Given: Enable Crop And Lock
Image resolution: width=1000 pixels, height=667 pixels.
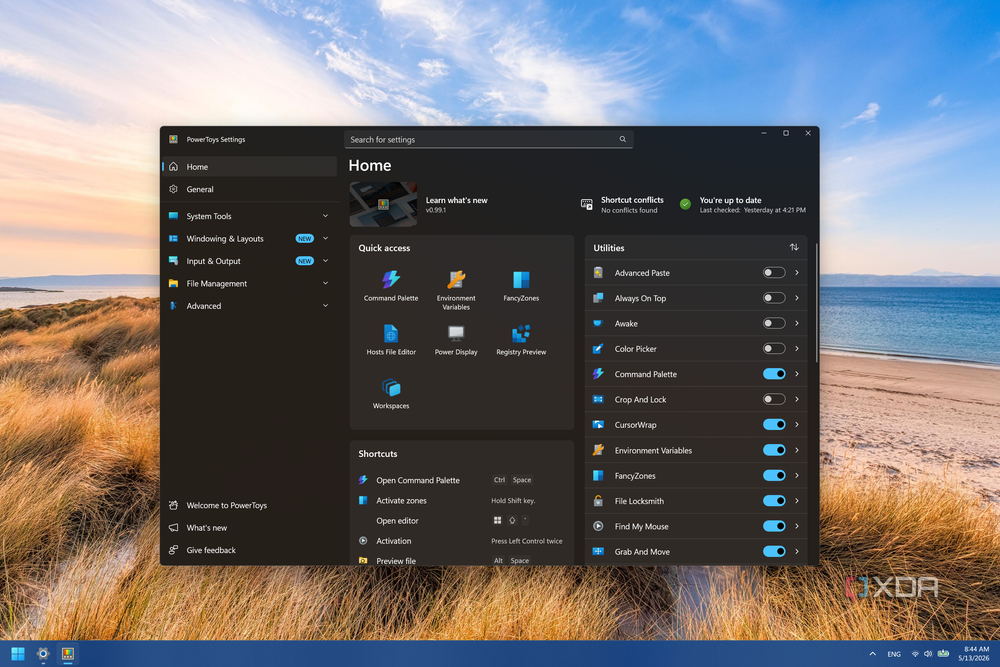Looking at the screenshot, I should (774, 399).
